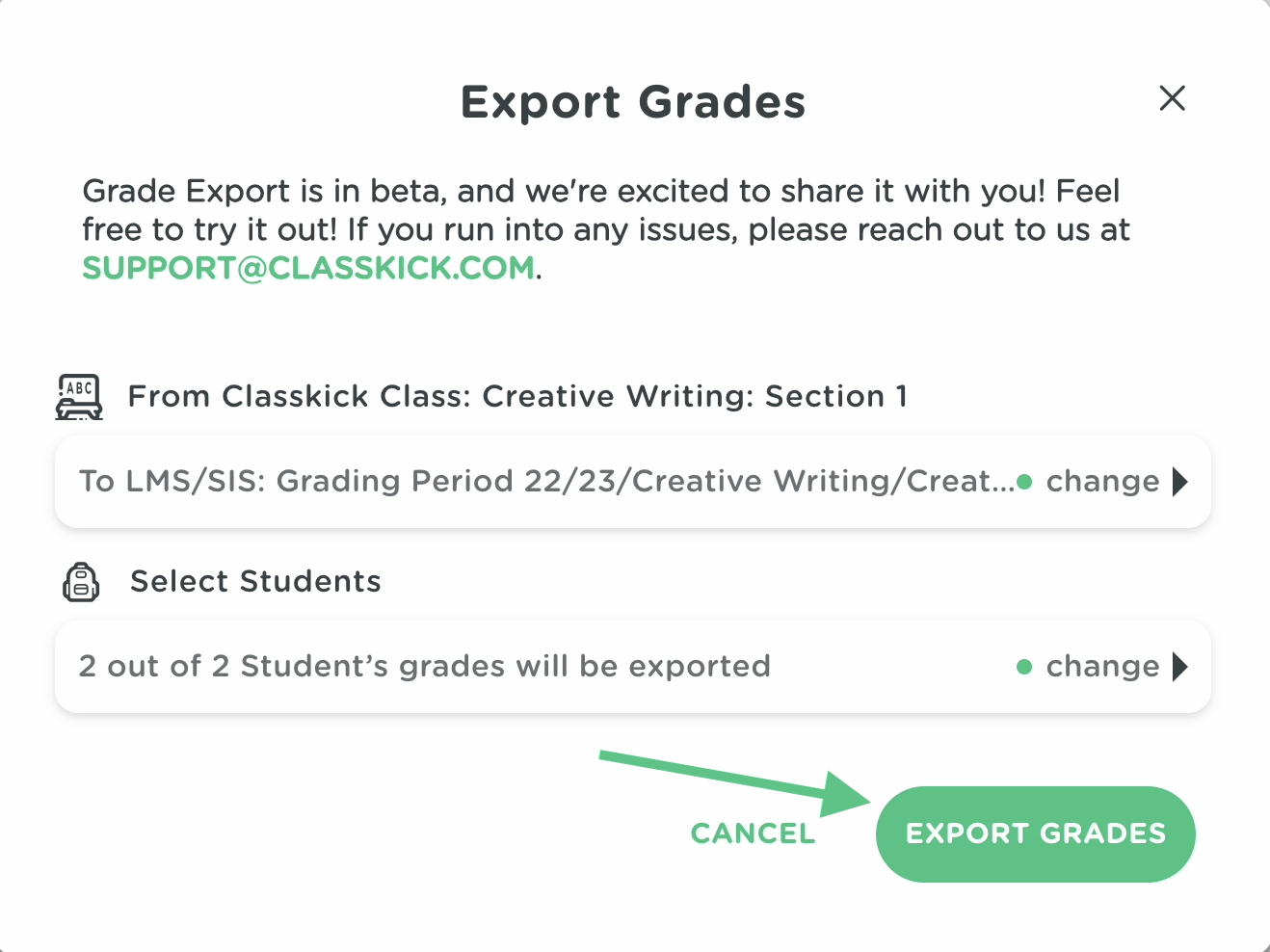Click the SUPPORT@CLASSKICK.COM email link

[x=308, y=268]
